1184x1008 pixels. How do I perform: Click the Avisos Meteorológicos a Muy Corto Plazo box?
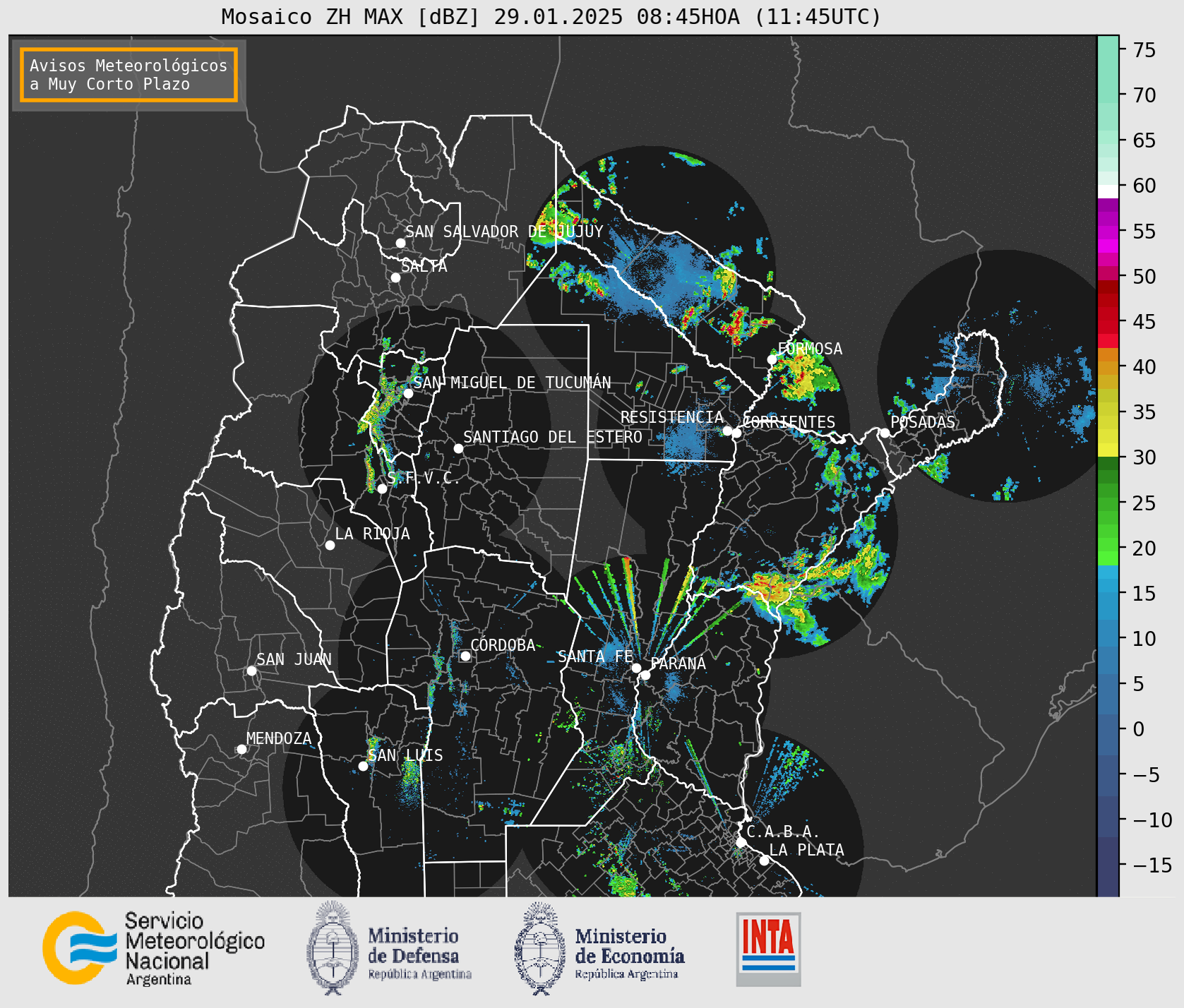point(128,75)
